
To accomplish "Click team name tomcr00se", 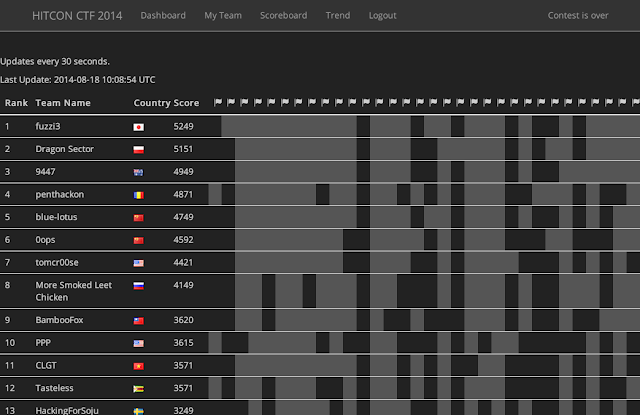I will tap(57, 262).
